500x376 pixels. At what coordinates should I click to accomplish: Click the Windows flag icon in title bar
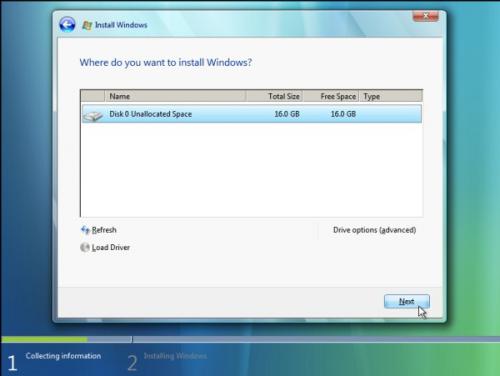87,25
